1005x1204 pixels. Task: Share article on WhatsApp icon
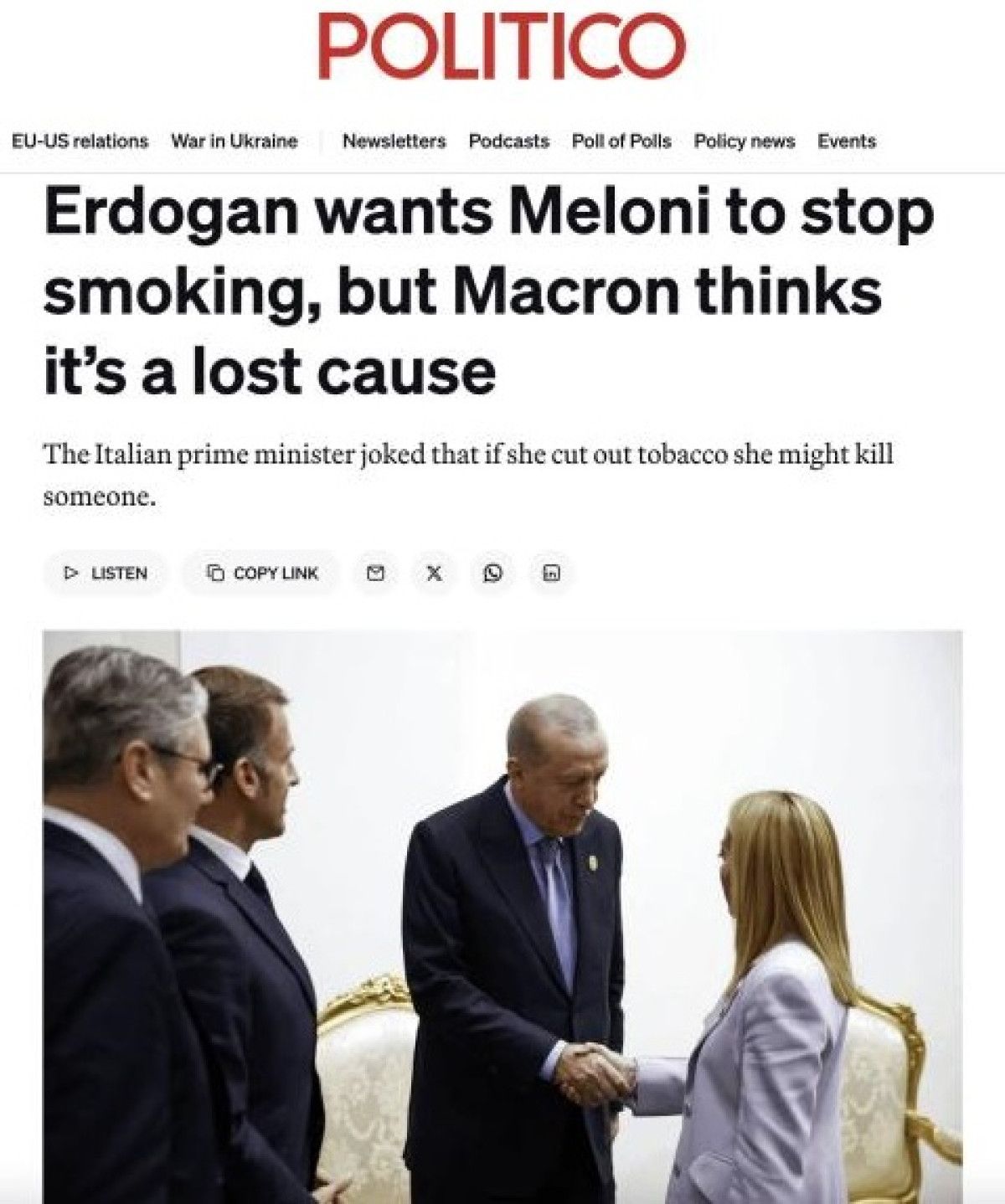point(493,574)
